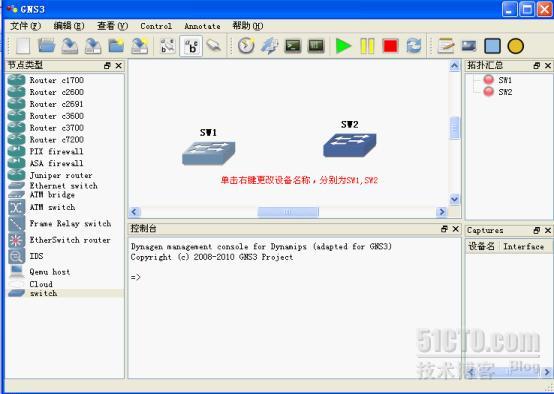The height and width of the screenshot is (394, 554).
Task: Undock the Captures panel
Action: click(537, 230)
